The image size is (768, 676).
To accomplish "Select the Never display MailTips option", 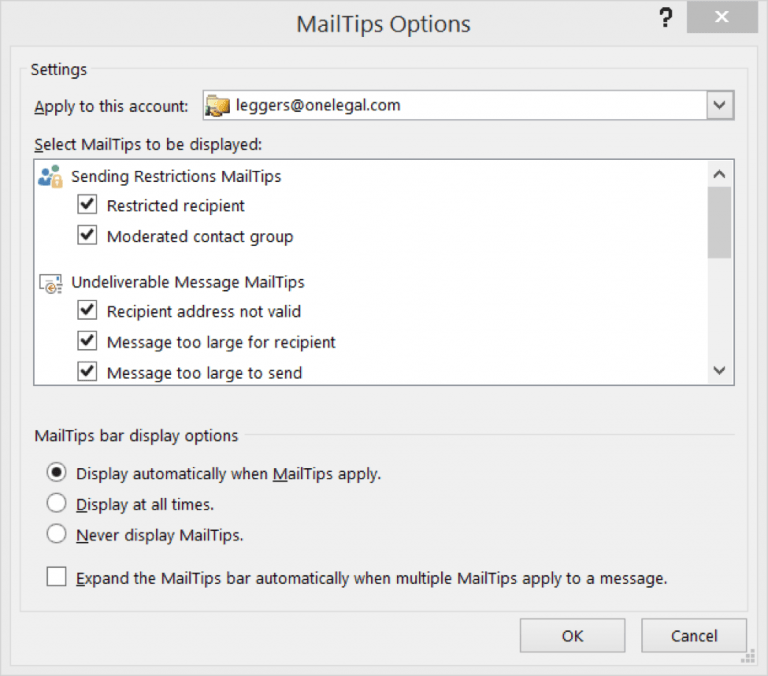I will point(57,535).
